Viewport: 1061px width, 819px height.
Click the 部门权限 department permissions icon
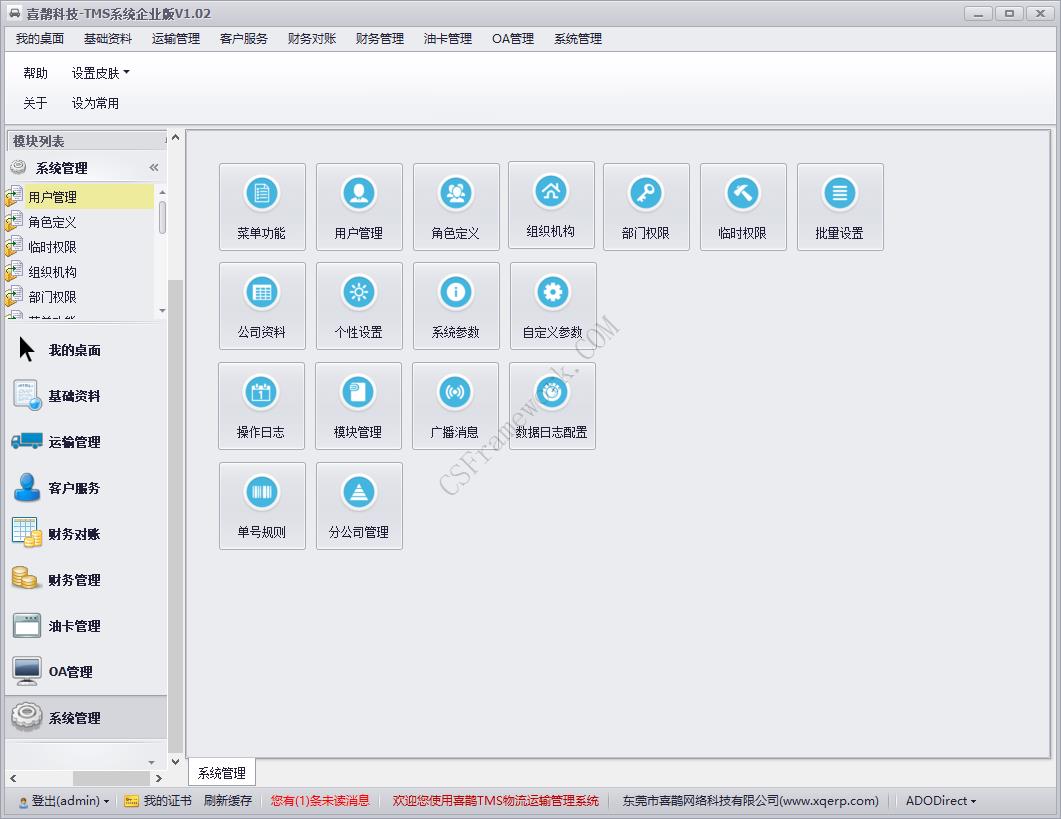pos(646,206)
